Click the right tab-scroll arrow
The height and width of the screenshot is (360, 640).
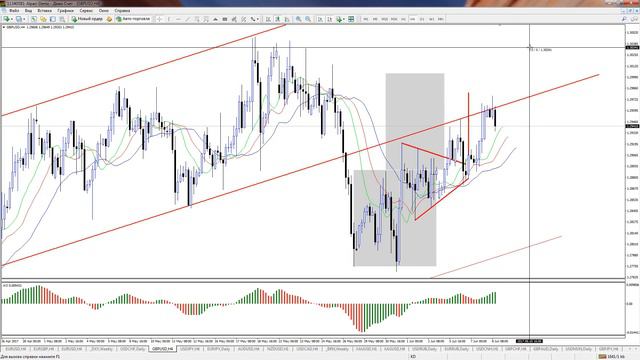pos(636,349)
